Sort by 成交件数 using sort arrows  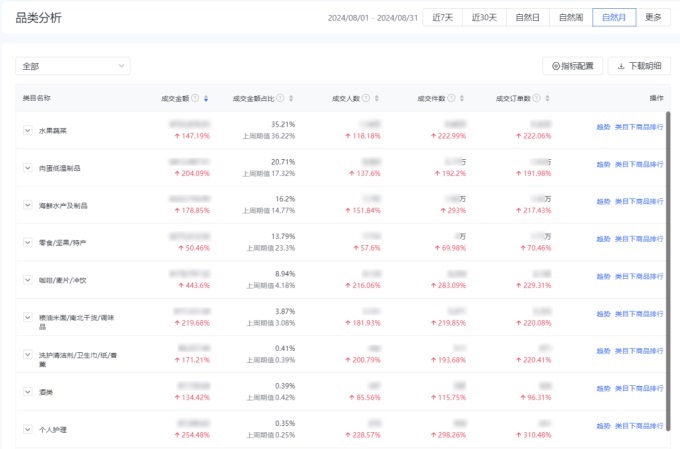pos(464,98)
